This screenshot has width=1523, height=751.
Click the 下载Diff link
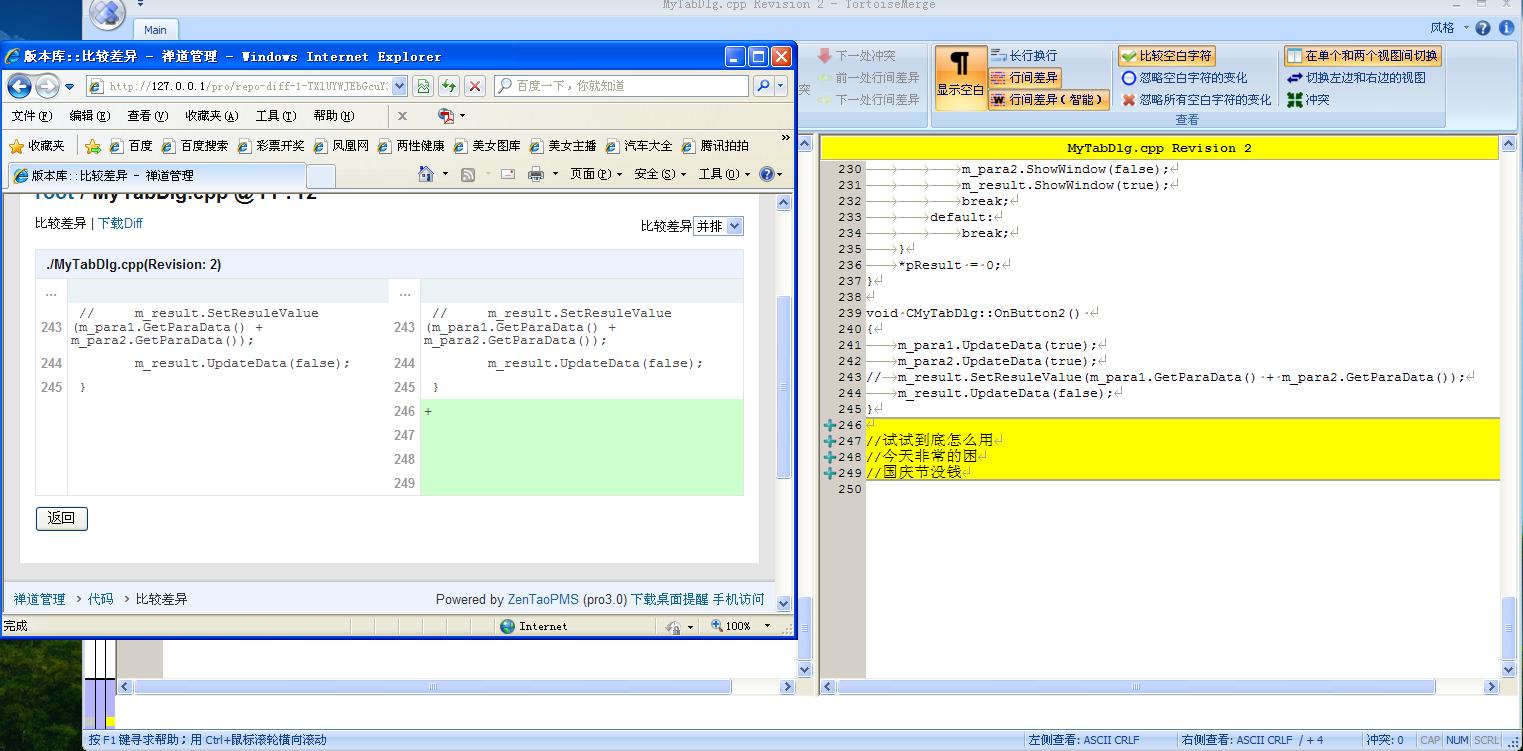[x=120, y=223]
